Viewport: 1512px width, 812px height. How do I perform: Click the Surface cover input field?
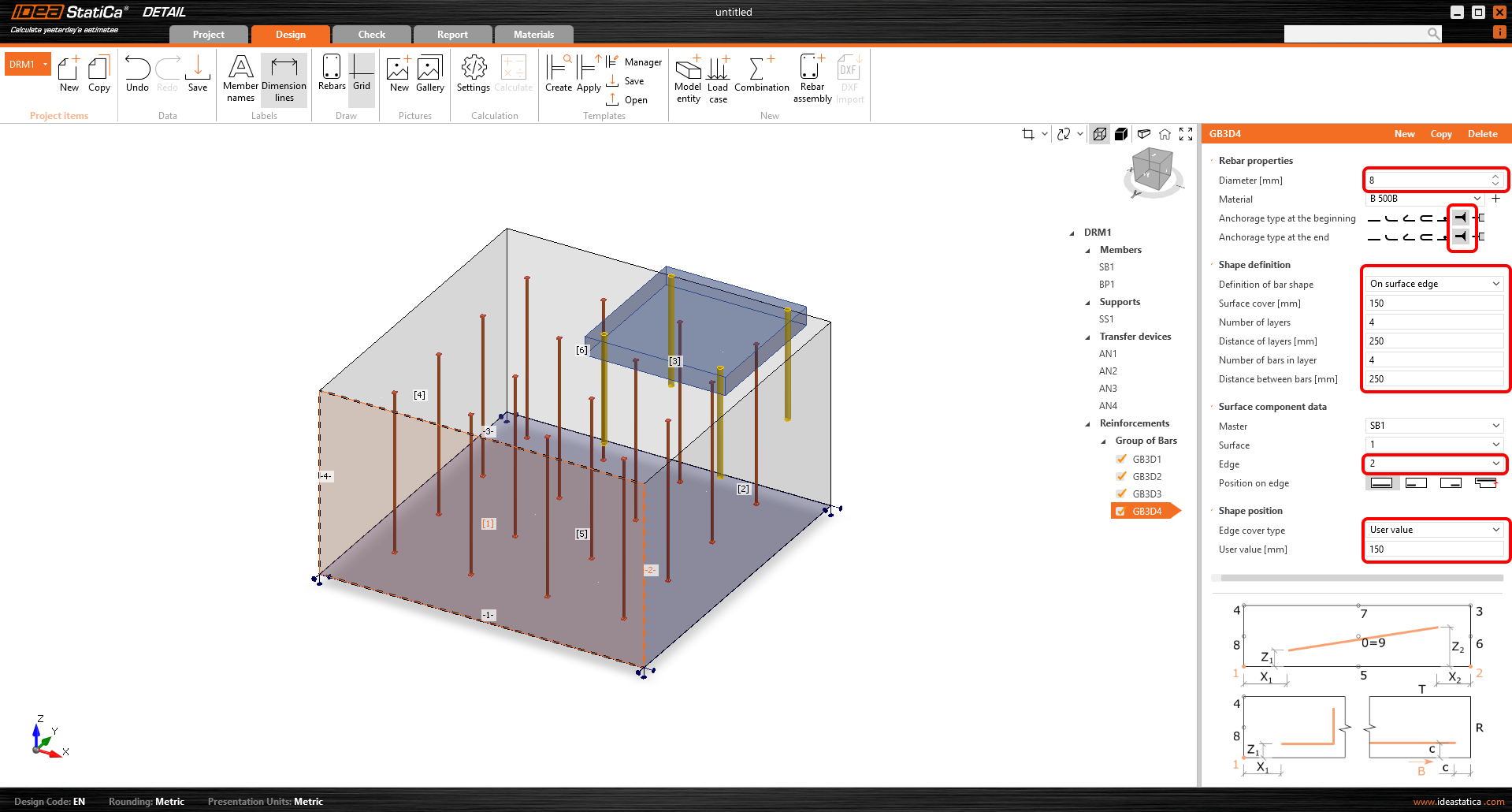pyautogui.click(x=1433, y=304)
